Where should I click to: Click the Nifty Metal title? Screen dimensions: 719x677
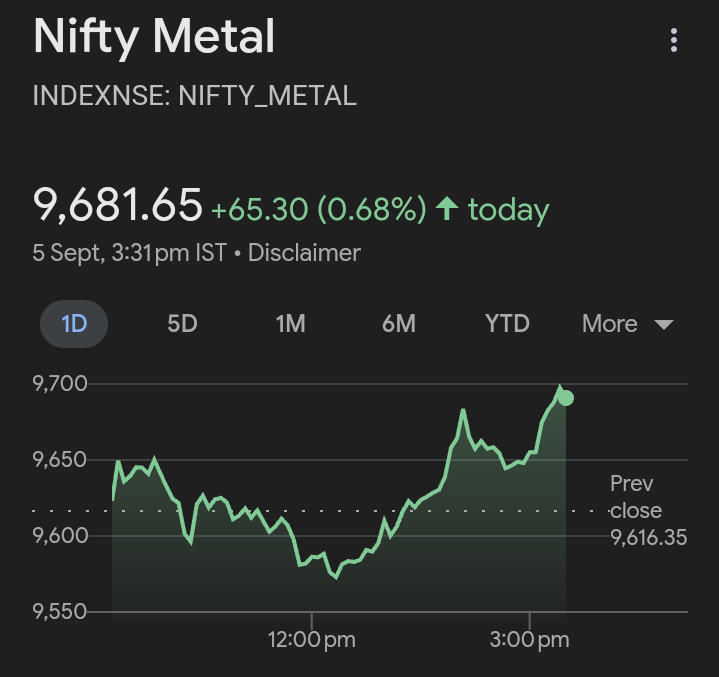[x=154, y=38]
